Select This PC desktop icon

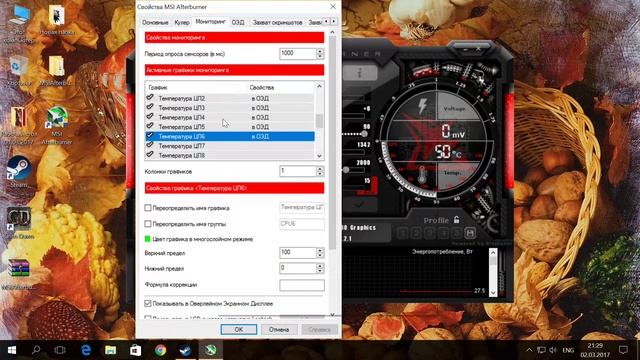coord(18,22)
